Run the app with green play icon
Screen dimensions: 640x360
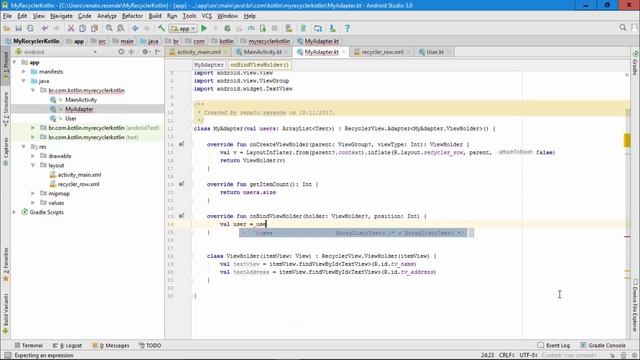[204, 28]
